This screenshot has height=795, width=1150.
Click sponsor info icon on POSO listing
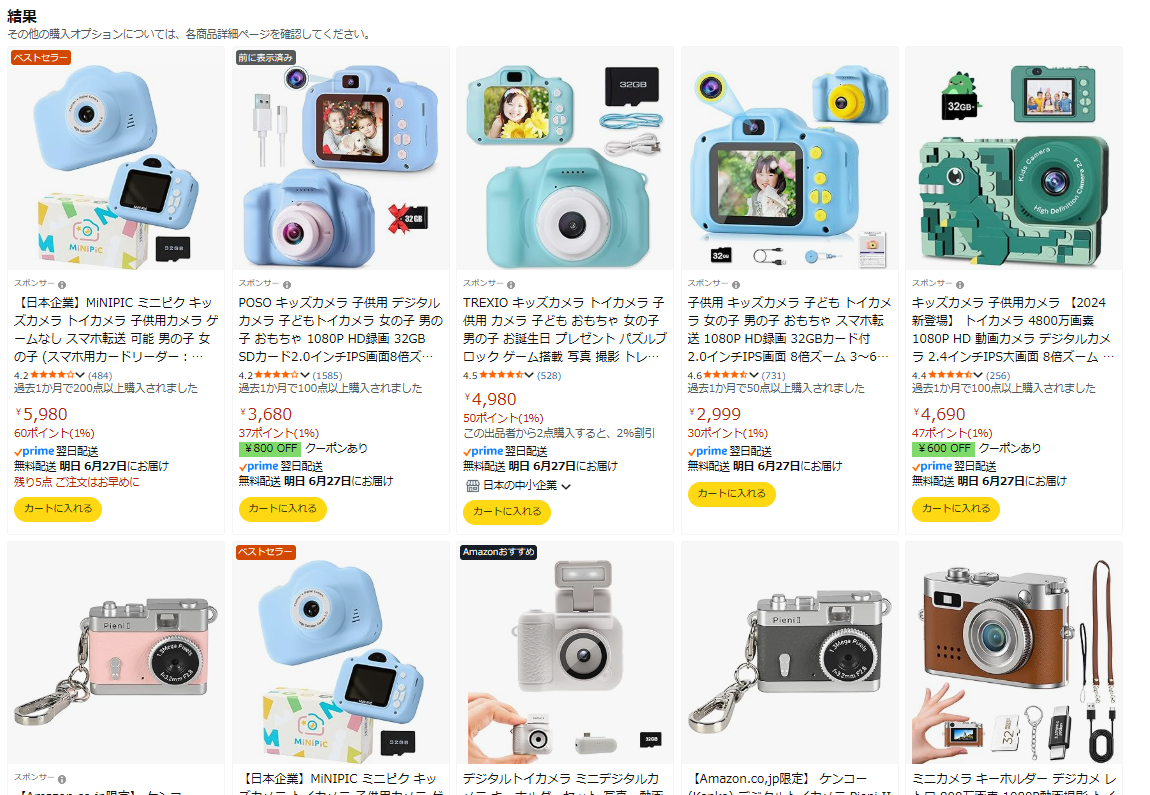point(287,285)
